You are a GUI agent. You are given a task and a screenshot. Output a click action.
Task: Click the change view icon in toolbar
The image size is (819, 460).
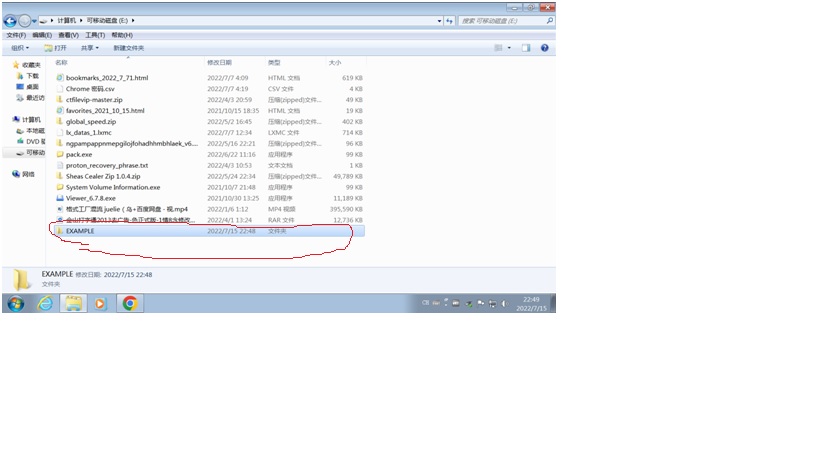coord(499,47)
